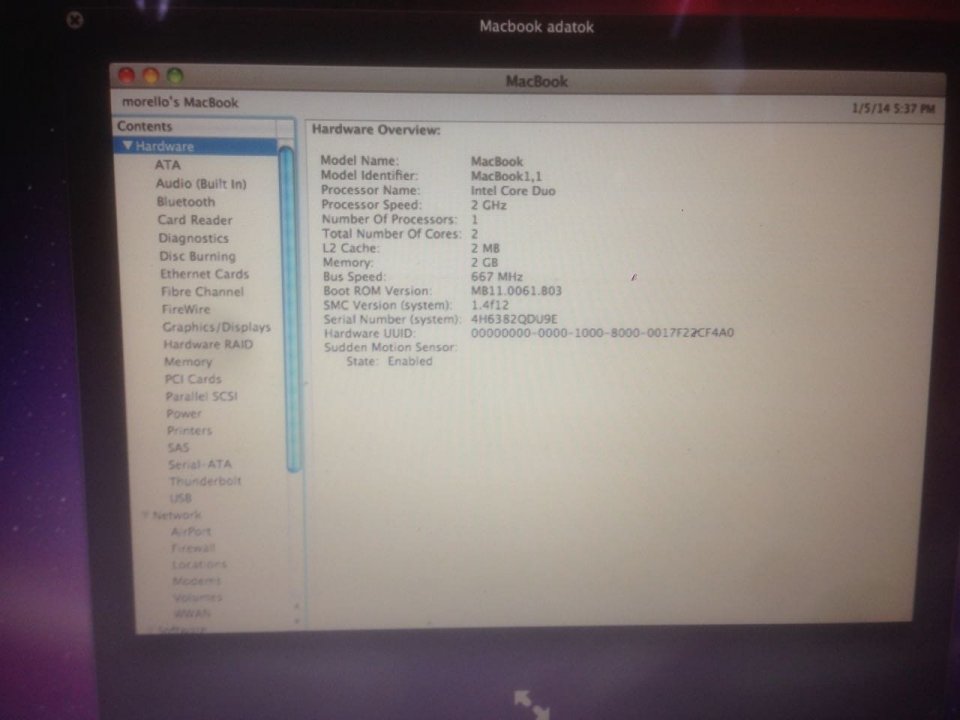
Task: Close the Macbook adatok photo overlay
Action: coord(75,20)
